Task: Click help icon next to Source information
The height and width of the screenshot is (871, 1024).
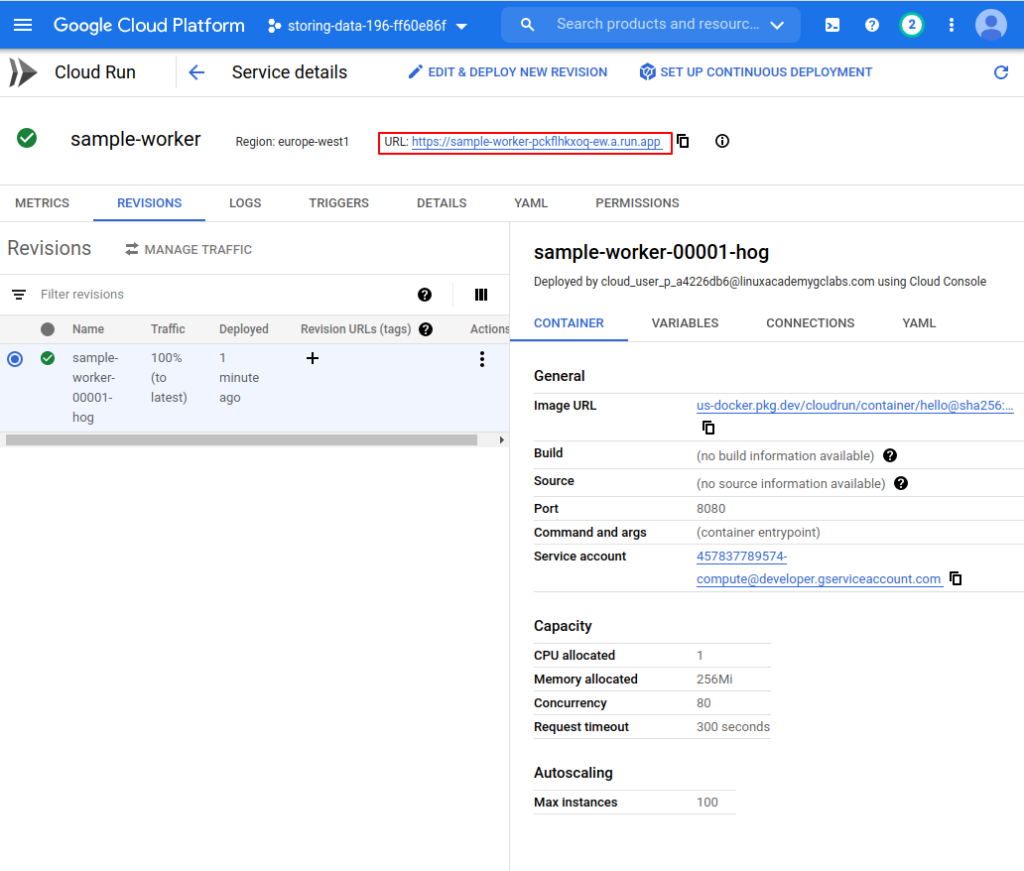Action: click(x=901, y=483)
